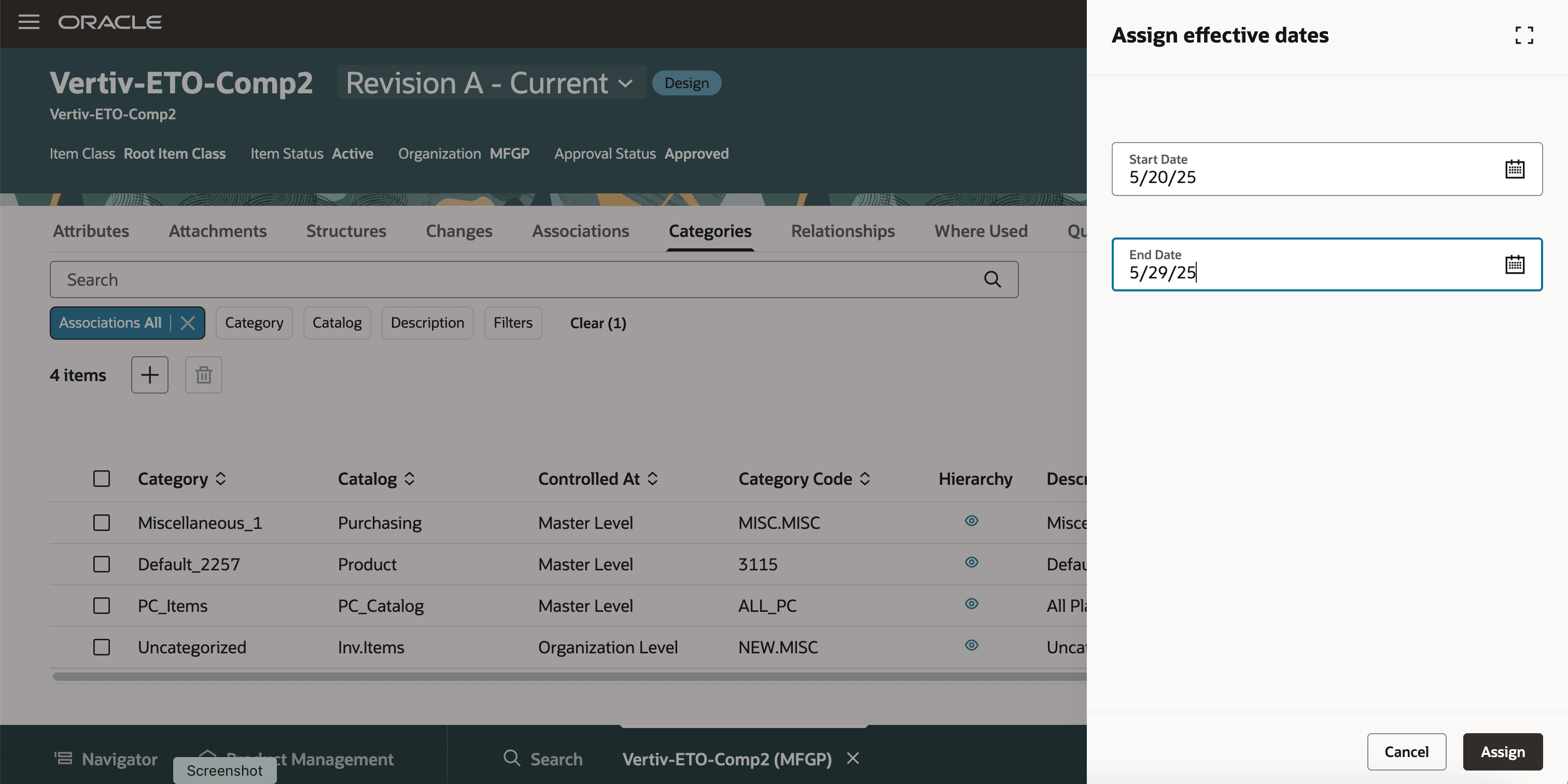Click the add category plus icon
Image resolution: width=1568 pixels, height=784 pixels.
pos(150,375)
